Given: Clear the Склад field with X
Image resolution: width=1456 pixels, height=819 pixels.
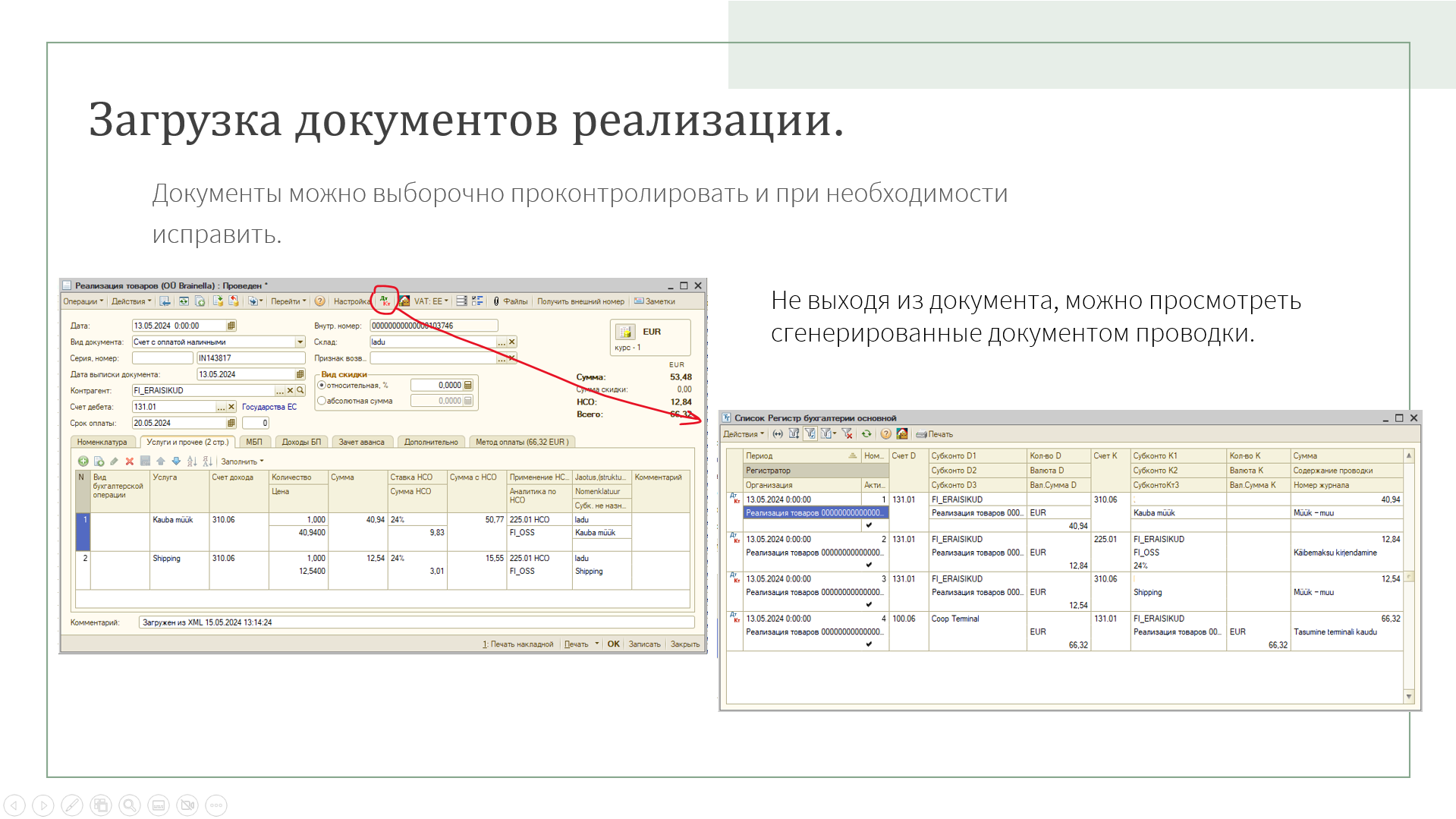Looking at the screenshot, I should pos(512,342).
